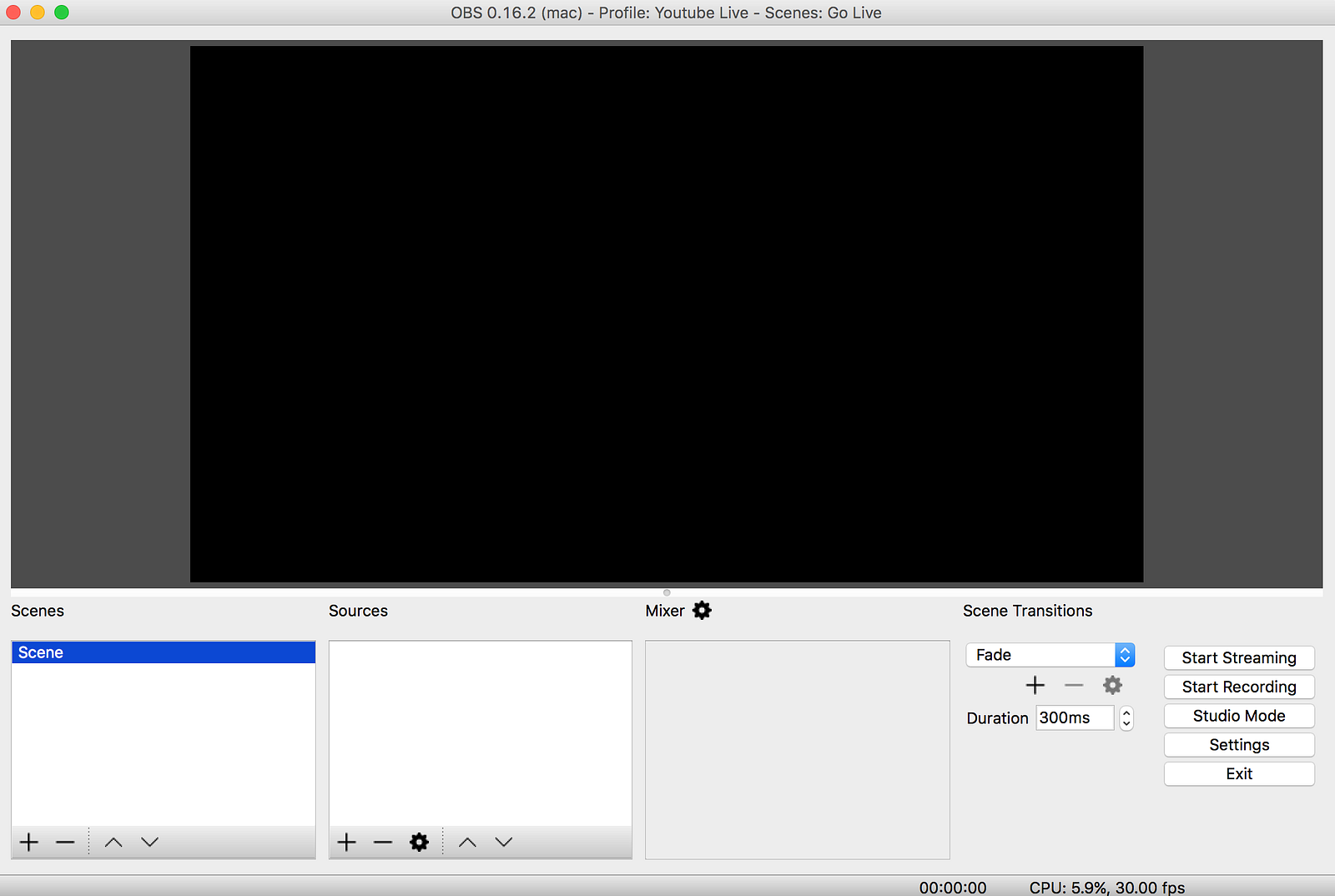
Task: Open source properties gear in Sources panel
Action: click(x=419, y=842)
